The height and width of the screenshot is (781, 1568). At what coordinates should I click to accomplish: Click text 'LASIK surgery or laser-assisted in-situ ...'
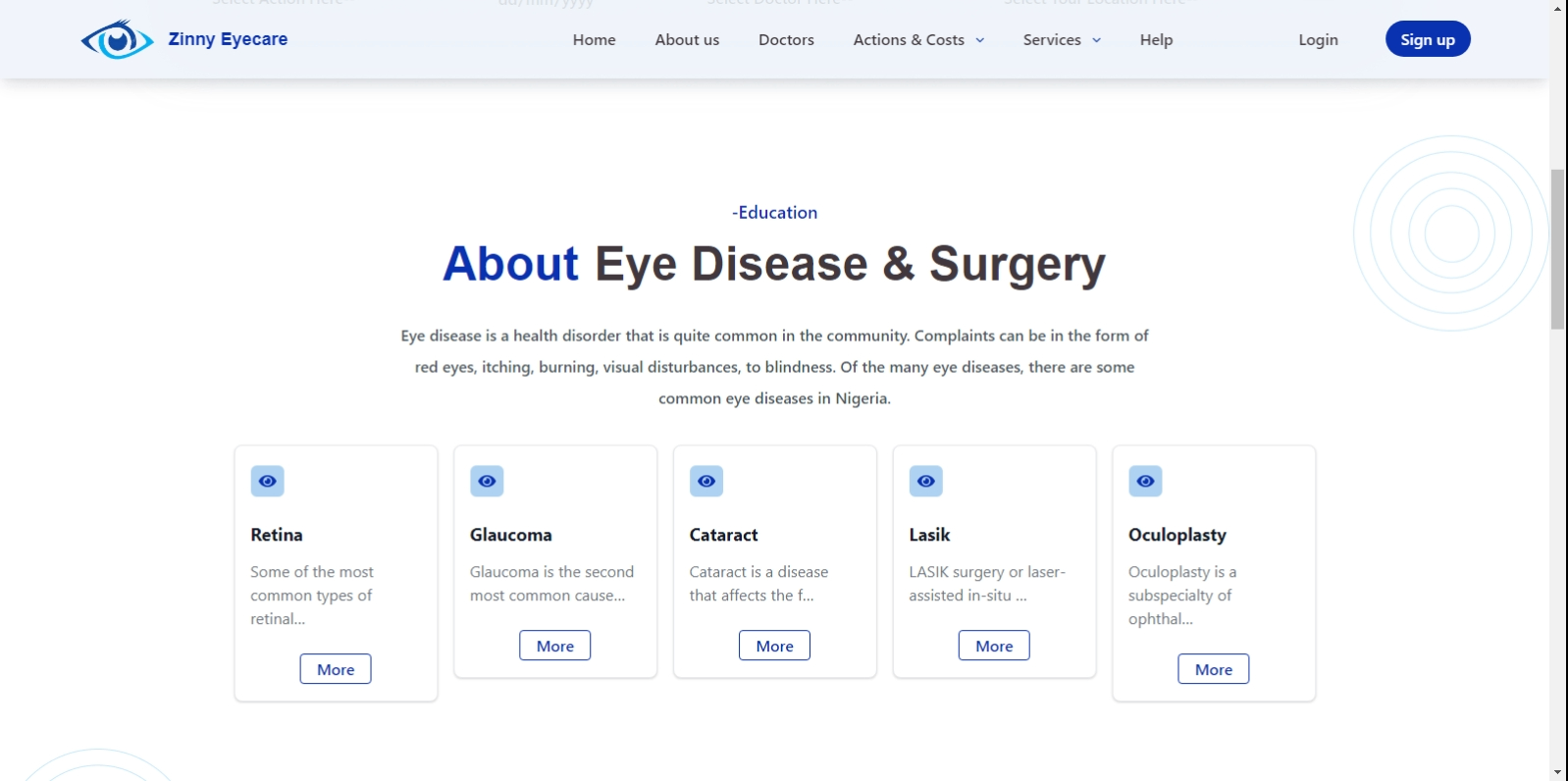(x=987, y=584)
